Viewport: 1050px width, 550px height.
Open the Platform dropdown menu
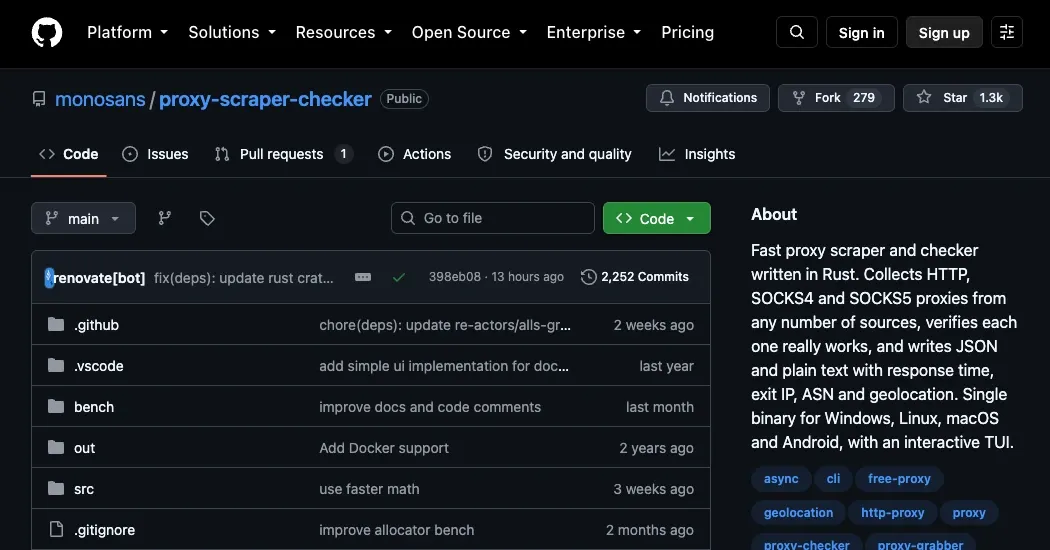pos(127,32)
